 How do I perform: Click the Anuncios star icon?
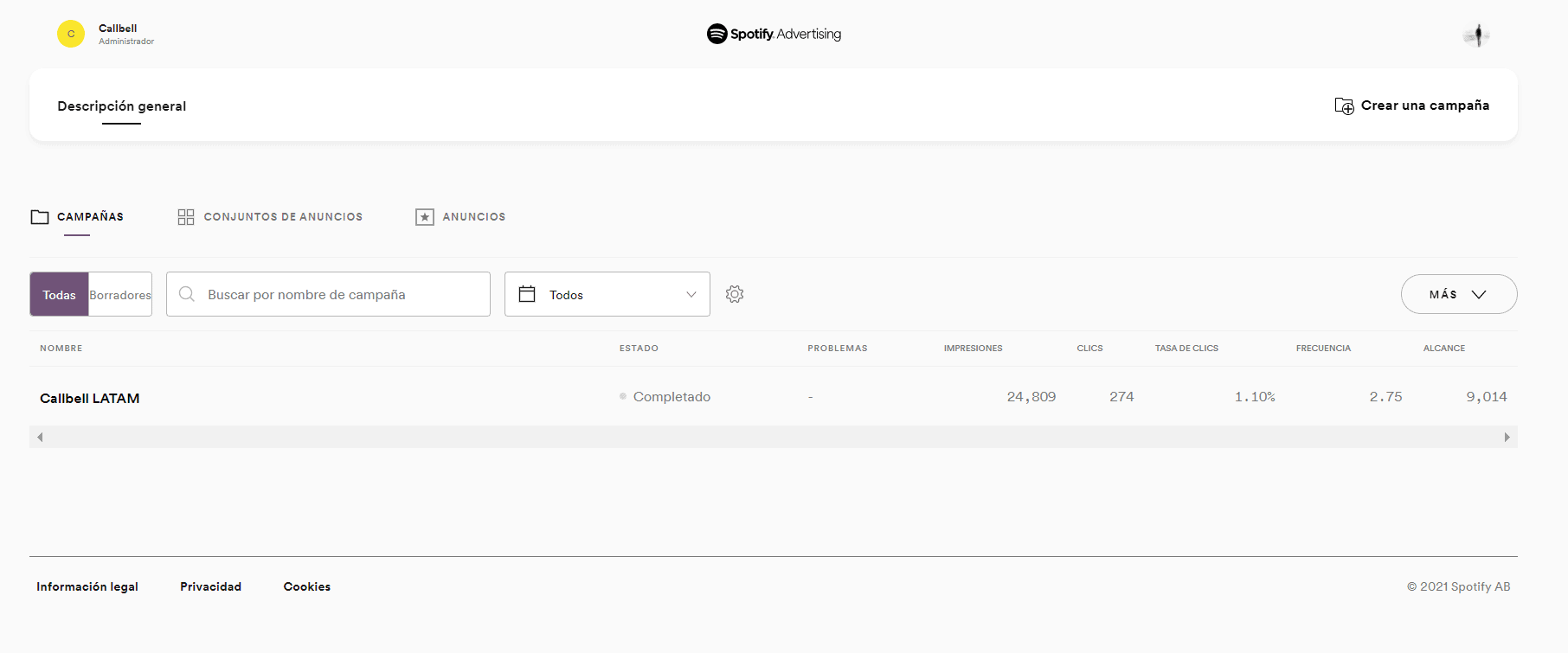click(x=425, y=217)
